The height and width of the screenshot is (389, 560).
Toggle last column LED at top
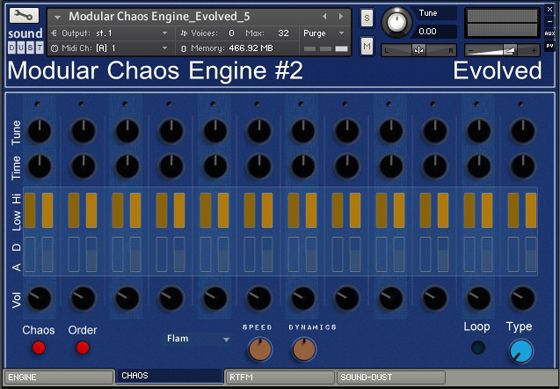click(521, 105)
